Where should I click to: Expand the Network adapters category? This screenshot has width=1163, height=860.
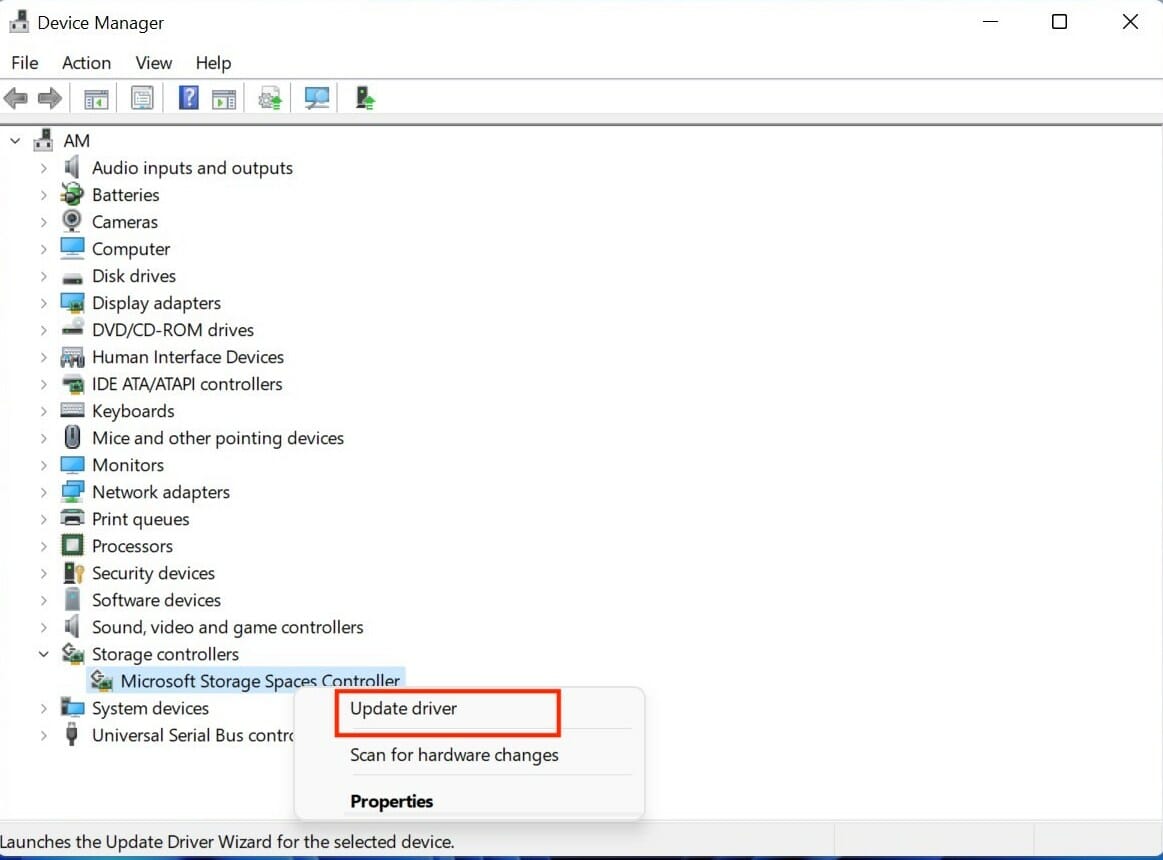pyautogui.click(x=43, y=492)
